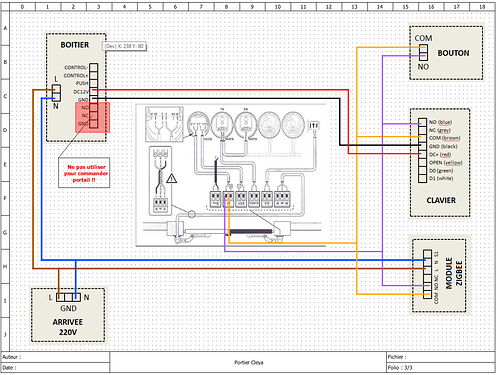Click the 'Fichier :' field in title block
The image size is (497, 375).
441,357
